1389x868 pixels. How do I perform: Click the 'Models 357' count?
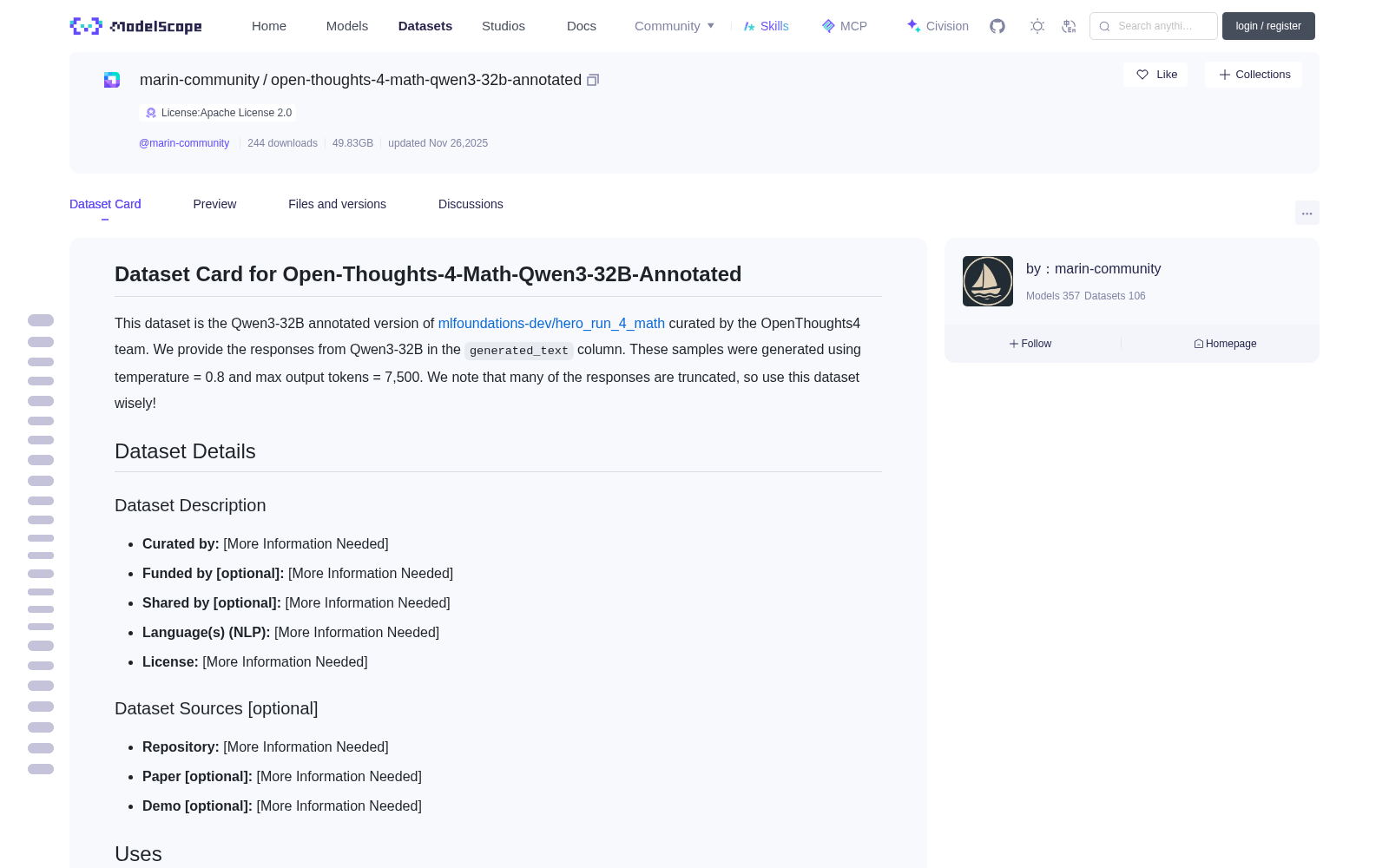pyautogui.click(x=1053, y=296)
